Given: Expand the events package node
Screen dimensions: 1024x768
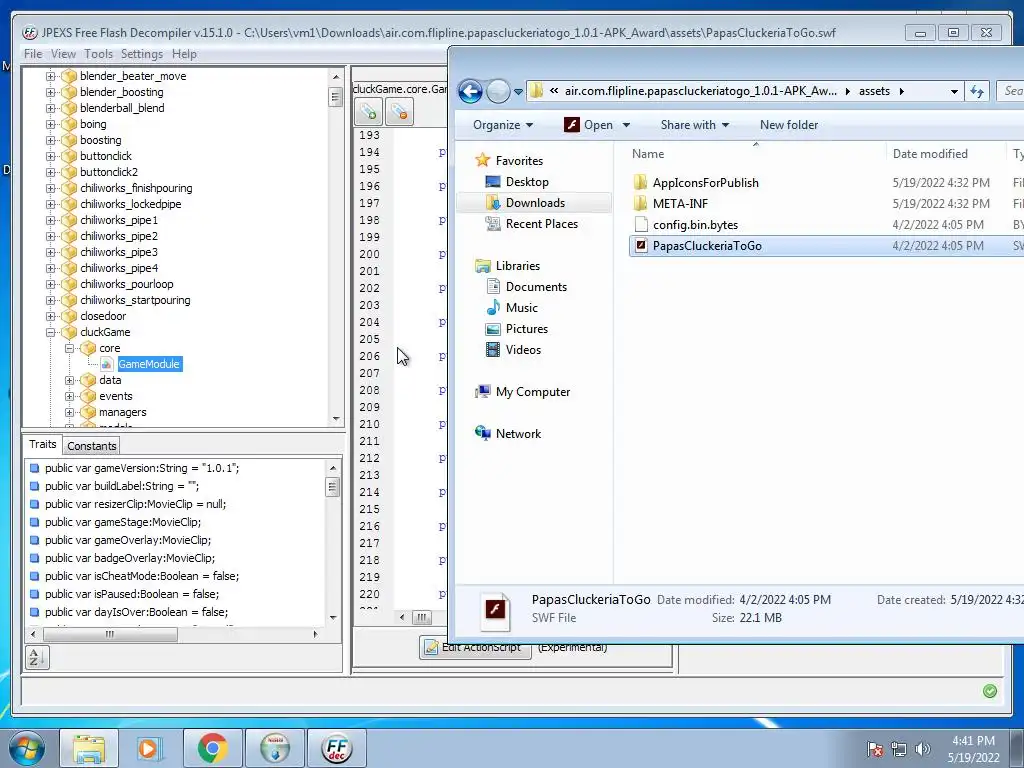Looking at the screenshot, I should 69,396.
